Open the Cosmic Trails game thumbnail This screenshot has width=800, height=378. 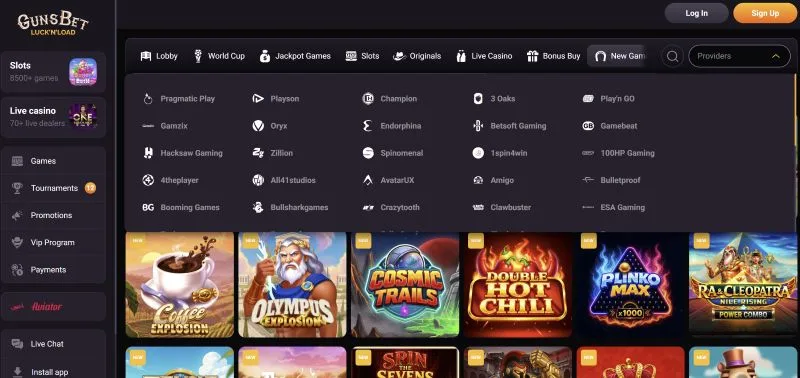tap(405, 285)
